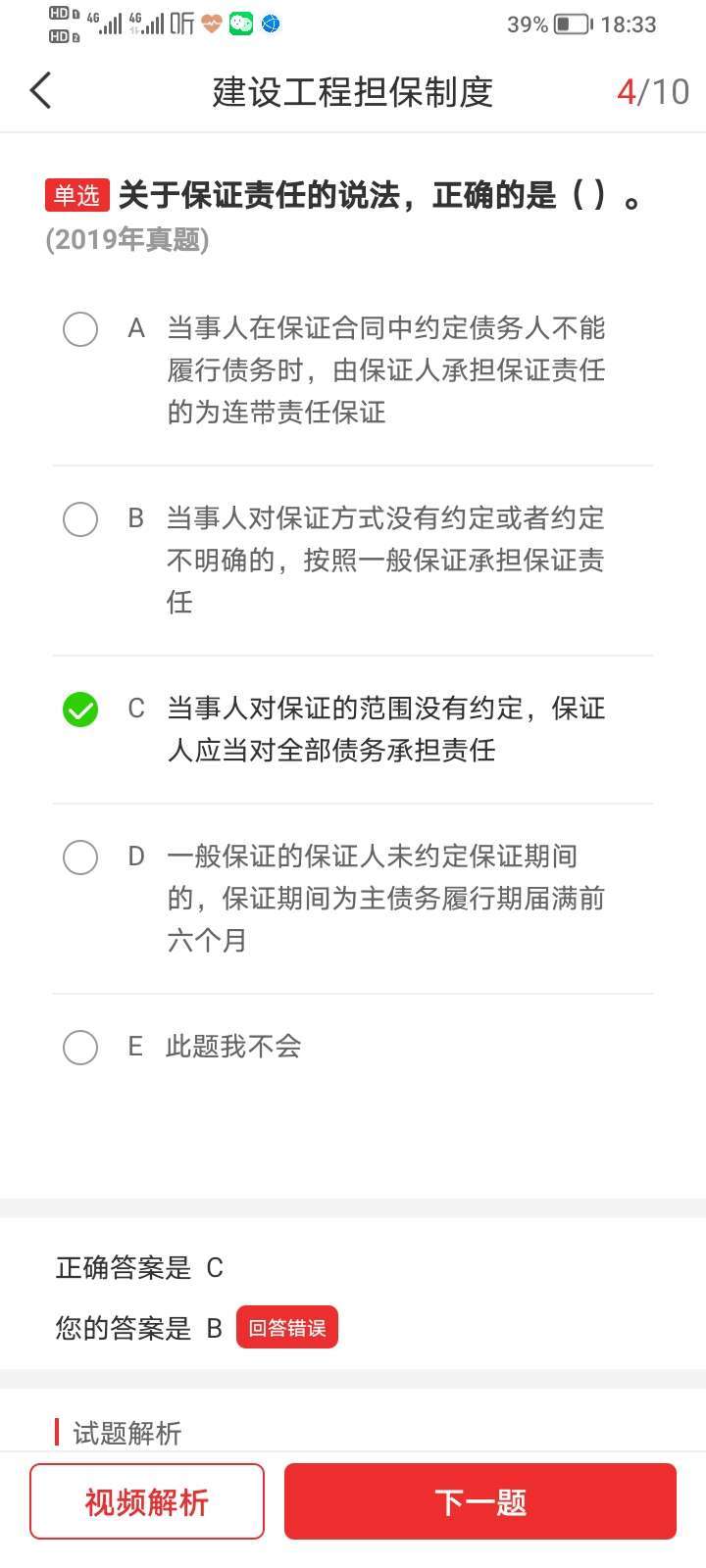
Task: Tap the 18:33 clock in status bar
Action: [629, 24]
